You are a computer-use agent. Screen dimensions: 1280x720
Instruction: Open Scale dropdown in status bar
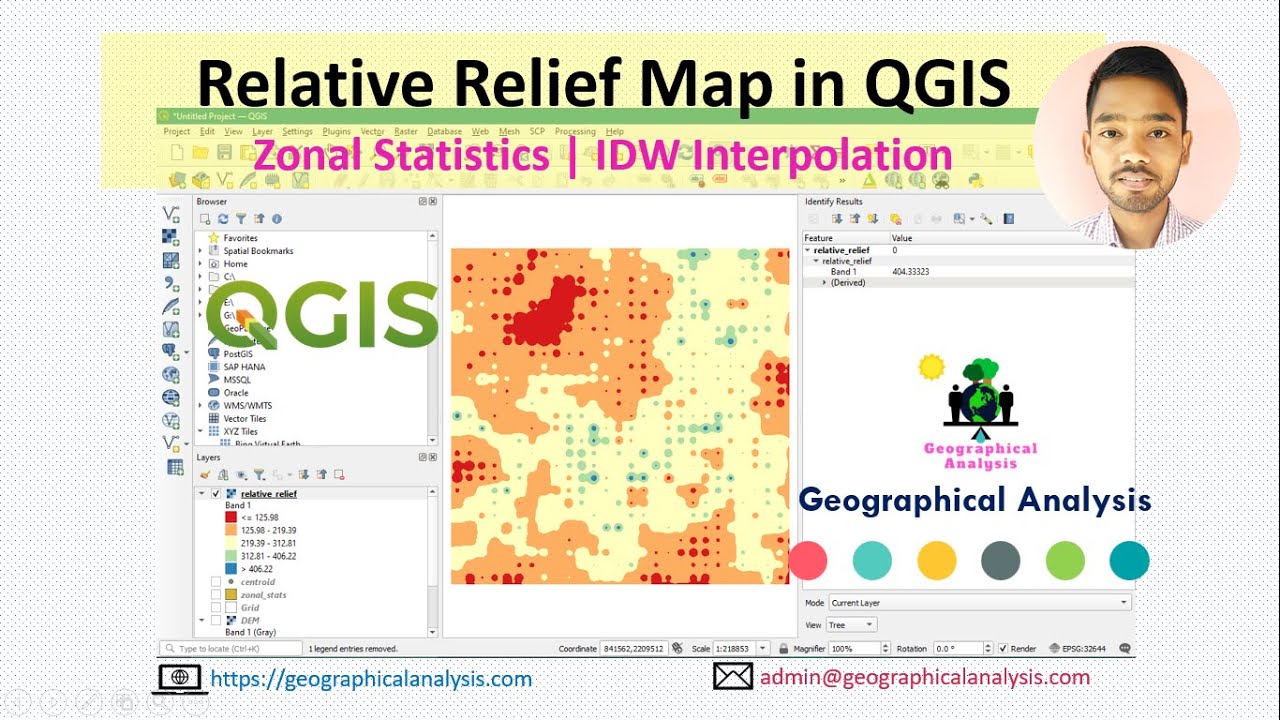pyautogui.click(x=764, y=648)
